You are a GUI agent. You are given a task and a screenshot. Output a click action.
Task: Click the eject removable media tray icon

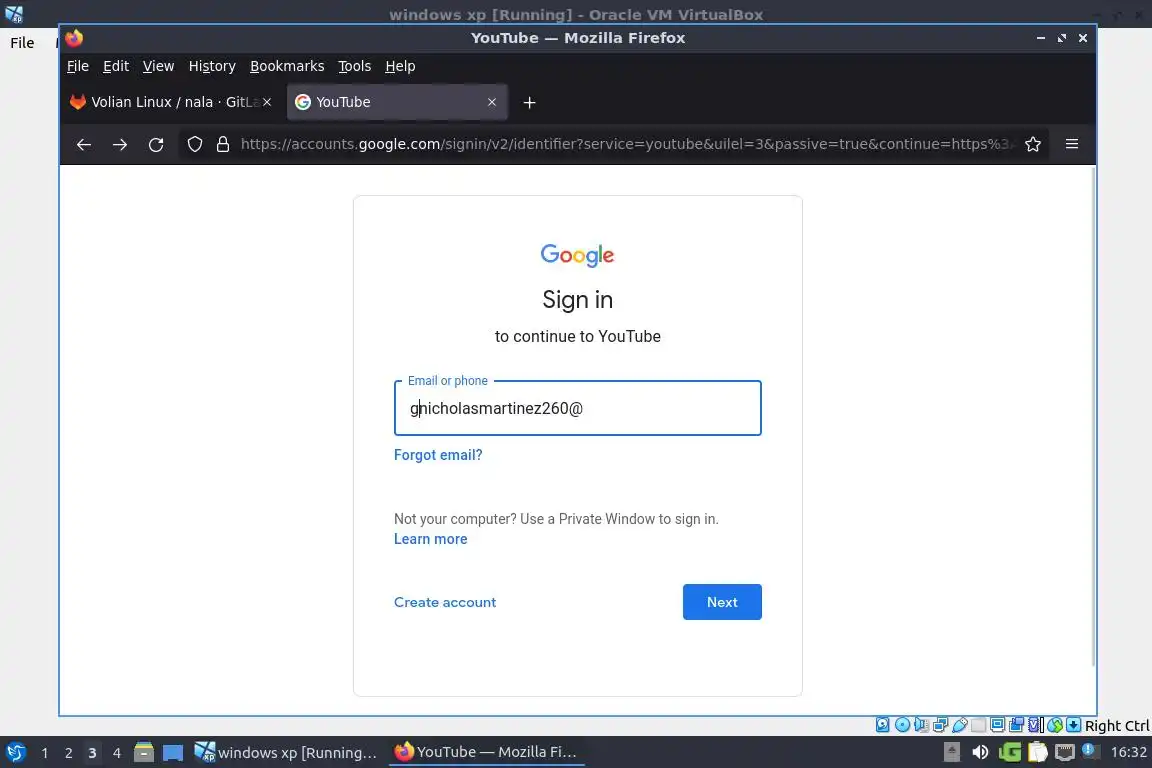tap(951, 752)
